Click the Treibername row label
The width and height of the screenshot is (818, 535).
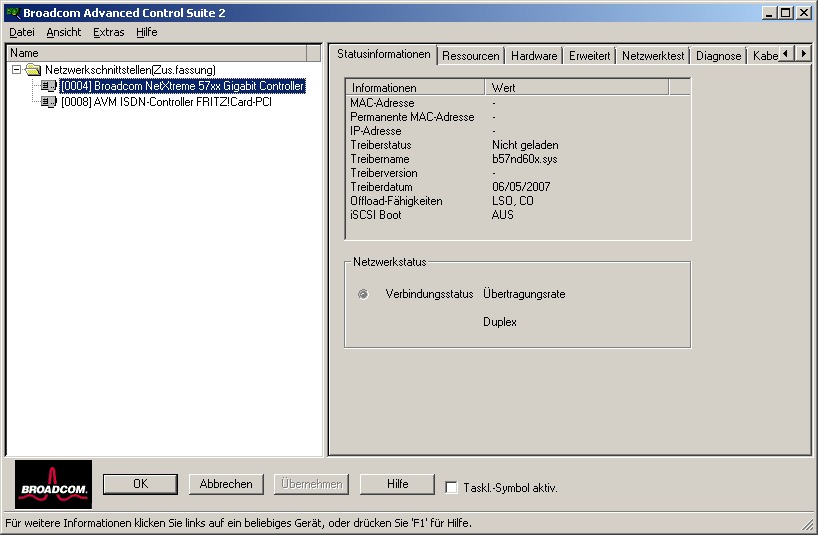tap(380, 160)
